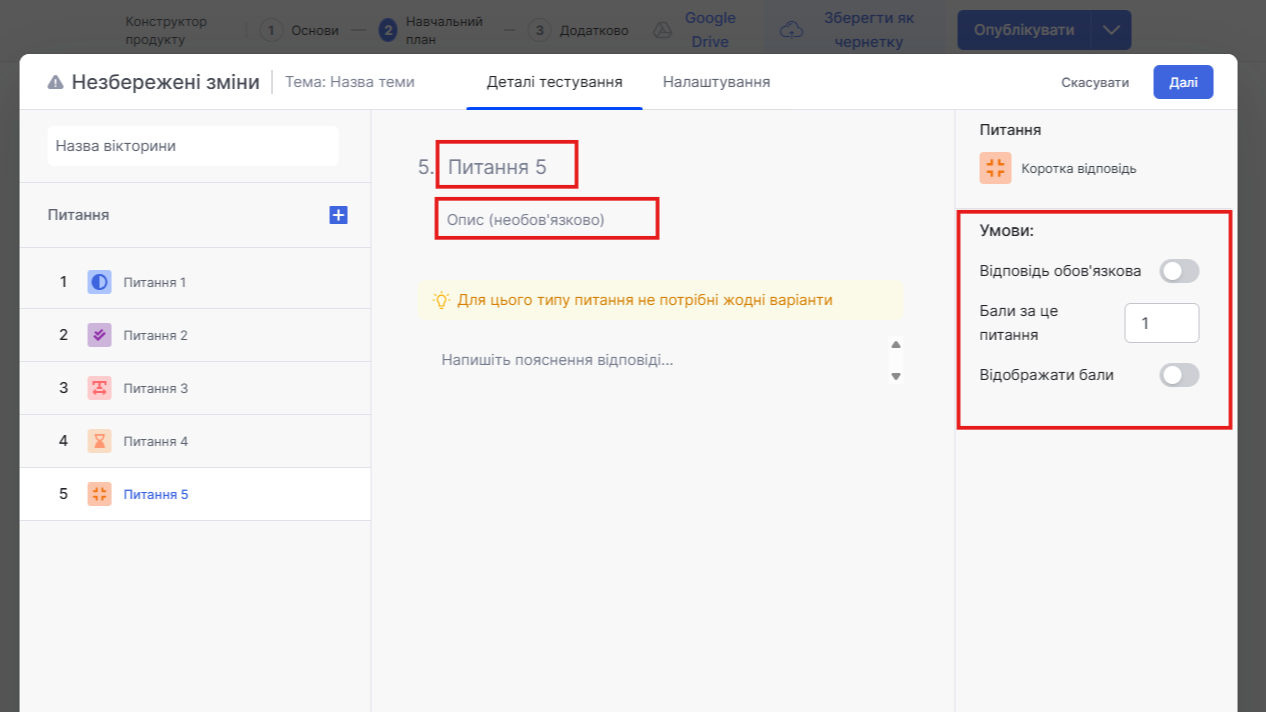Click the Google Drive icon

coord(662,30)
